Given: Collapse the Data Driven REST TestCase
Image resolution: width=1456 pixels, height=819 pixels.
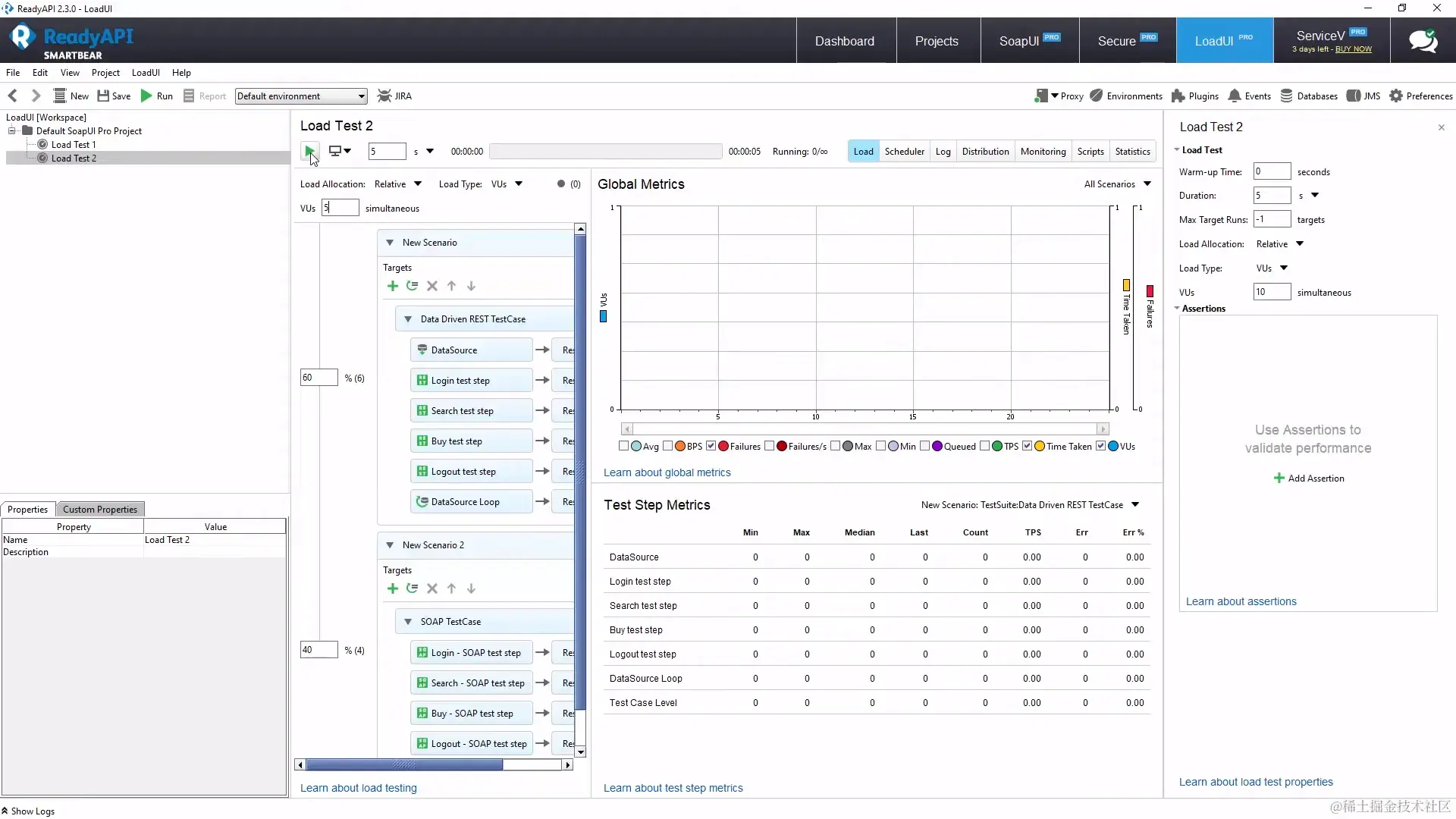Looking at the screenshot, I should point(408,319).
